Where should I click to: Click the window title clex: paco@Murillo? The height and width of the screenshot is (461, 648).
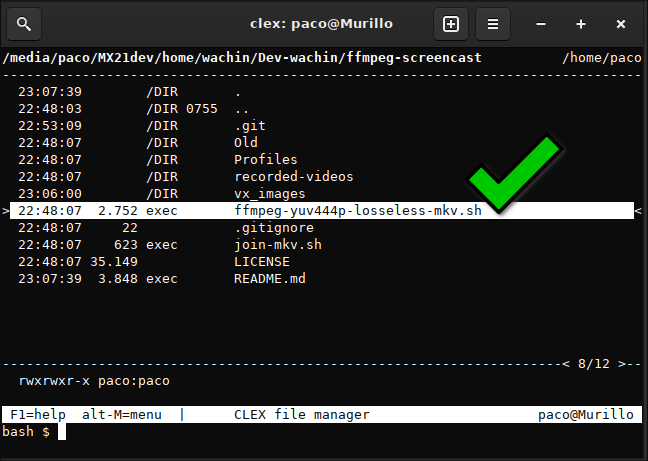pyautogui.click(x=321, y=24)
